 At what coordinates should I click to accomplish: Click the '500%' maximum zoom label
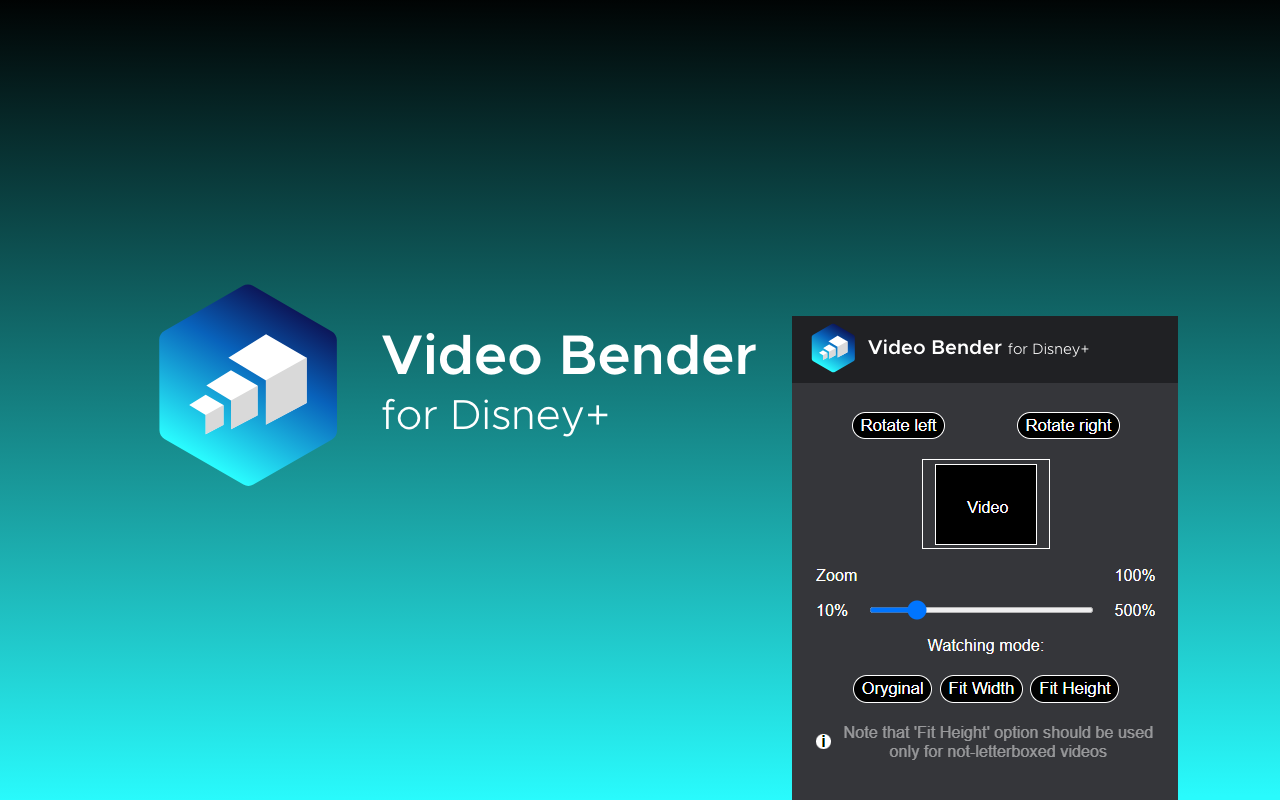pos(1135,610)
